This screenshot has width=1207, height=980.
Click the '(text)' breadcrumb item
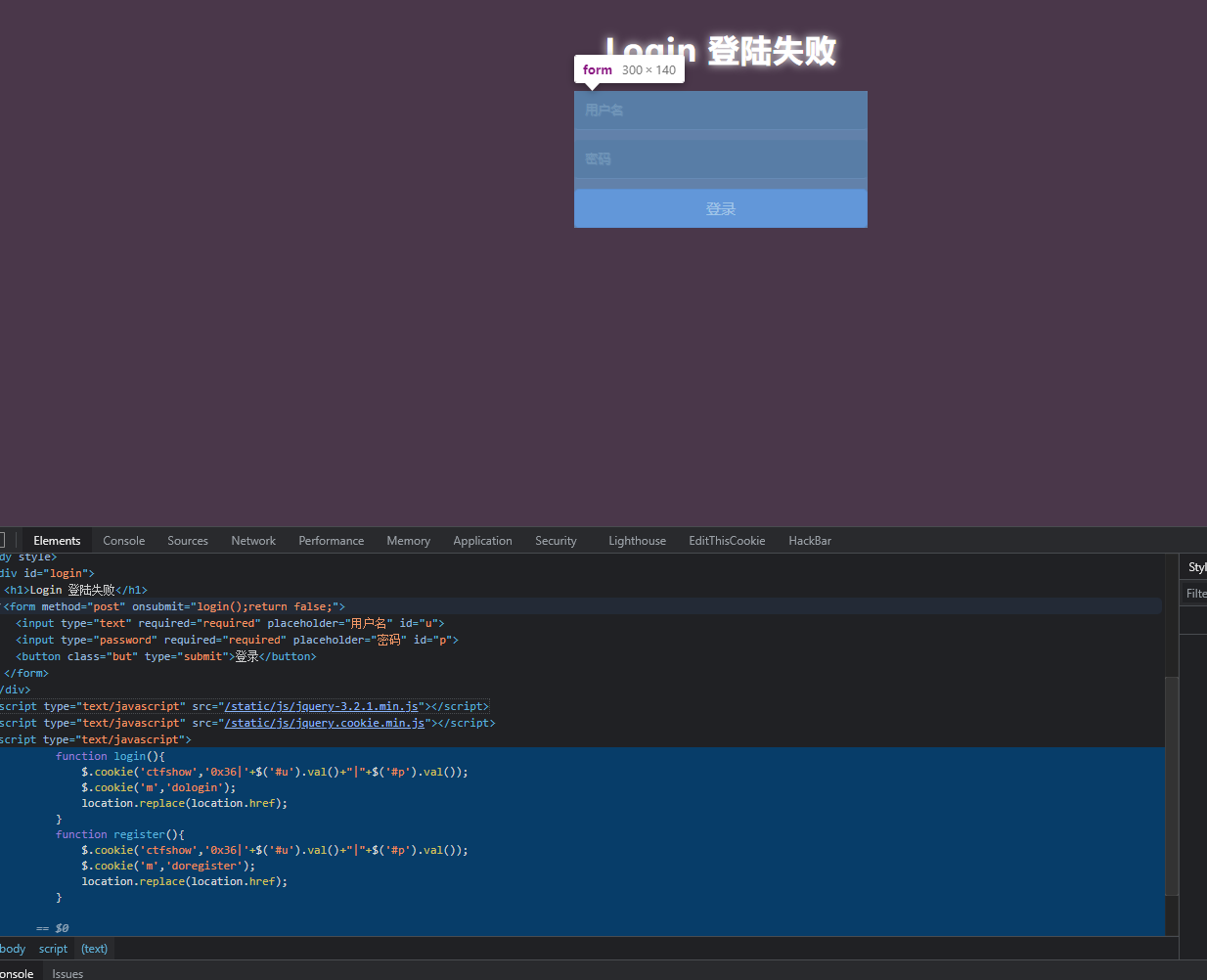[x=95, y=949]
